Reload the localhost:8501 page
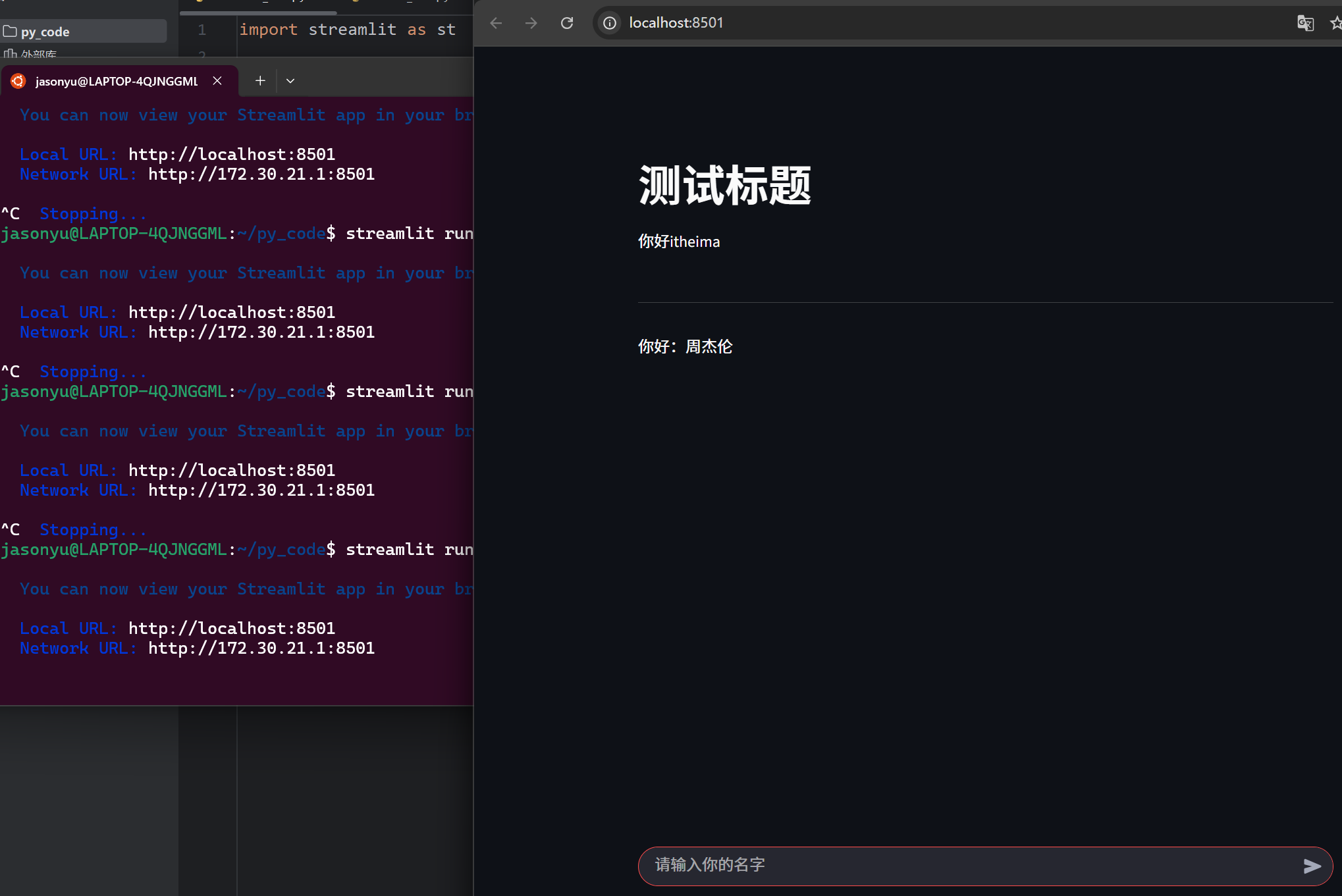The image size is (1342, 896). (x=566, y=23)
